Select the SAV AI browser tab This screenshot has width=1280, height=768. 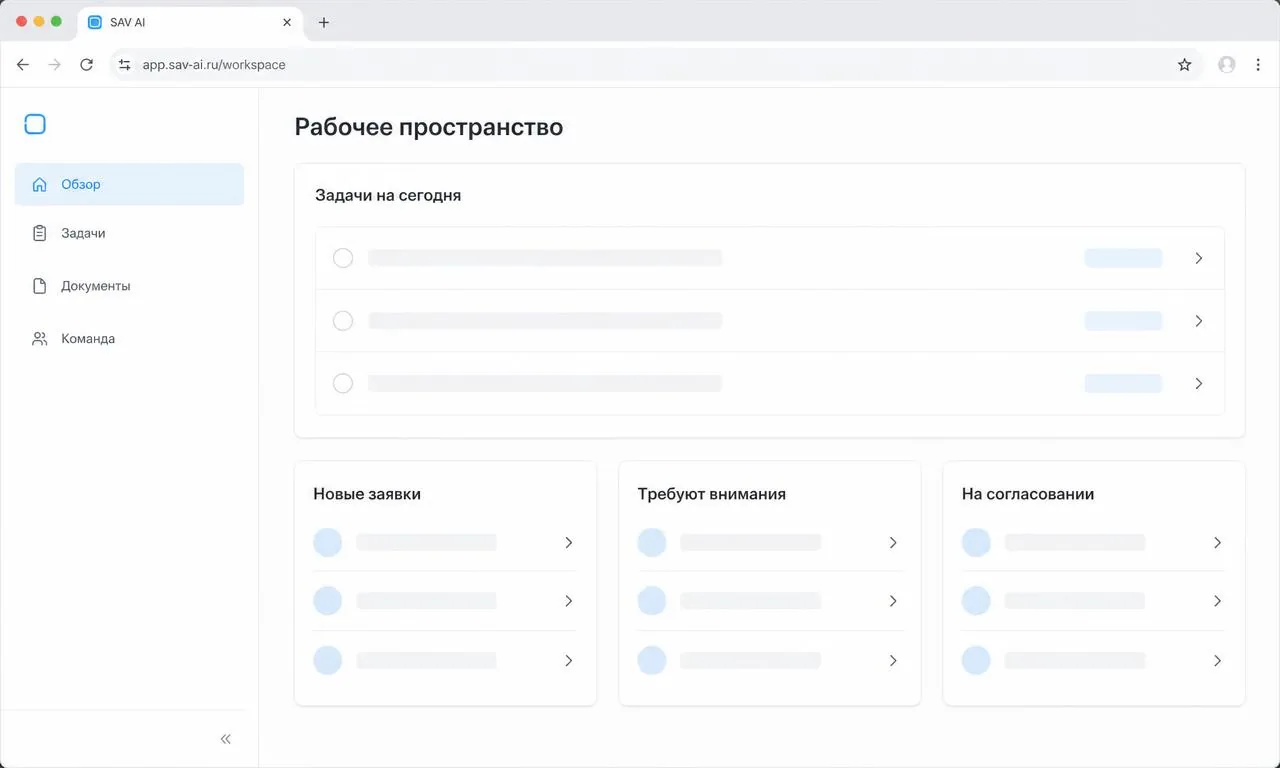click(190, 22)
